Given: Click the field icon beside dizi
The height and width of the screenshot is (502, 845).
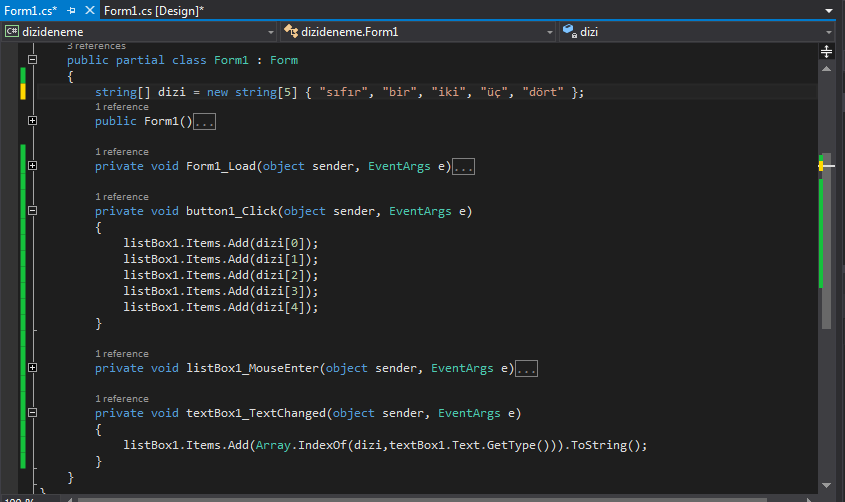Looking at the screenshot, I should 570,32.
